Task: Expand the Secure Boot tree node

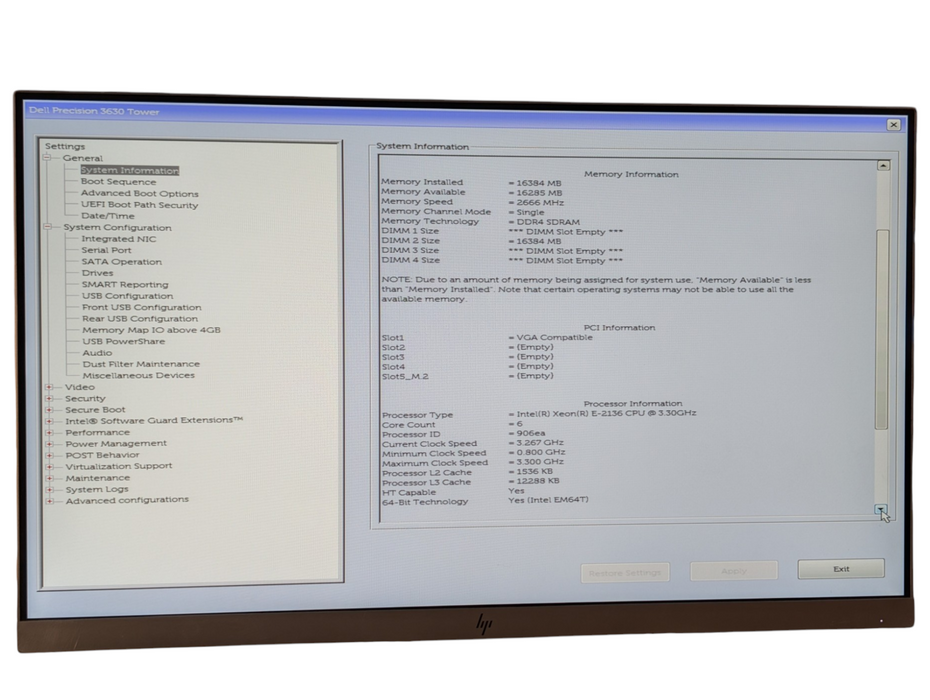Action: coord(49,409)
